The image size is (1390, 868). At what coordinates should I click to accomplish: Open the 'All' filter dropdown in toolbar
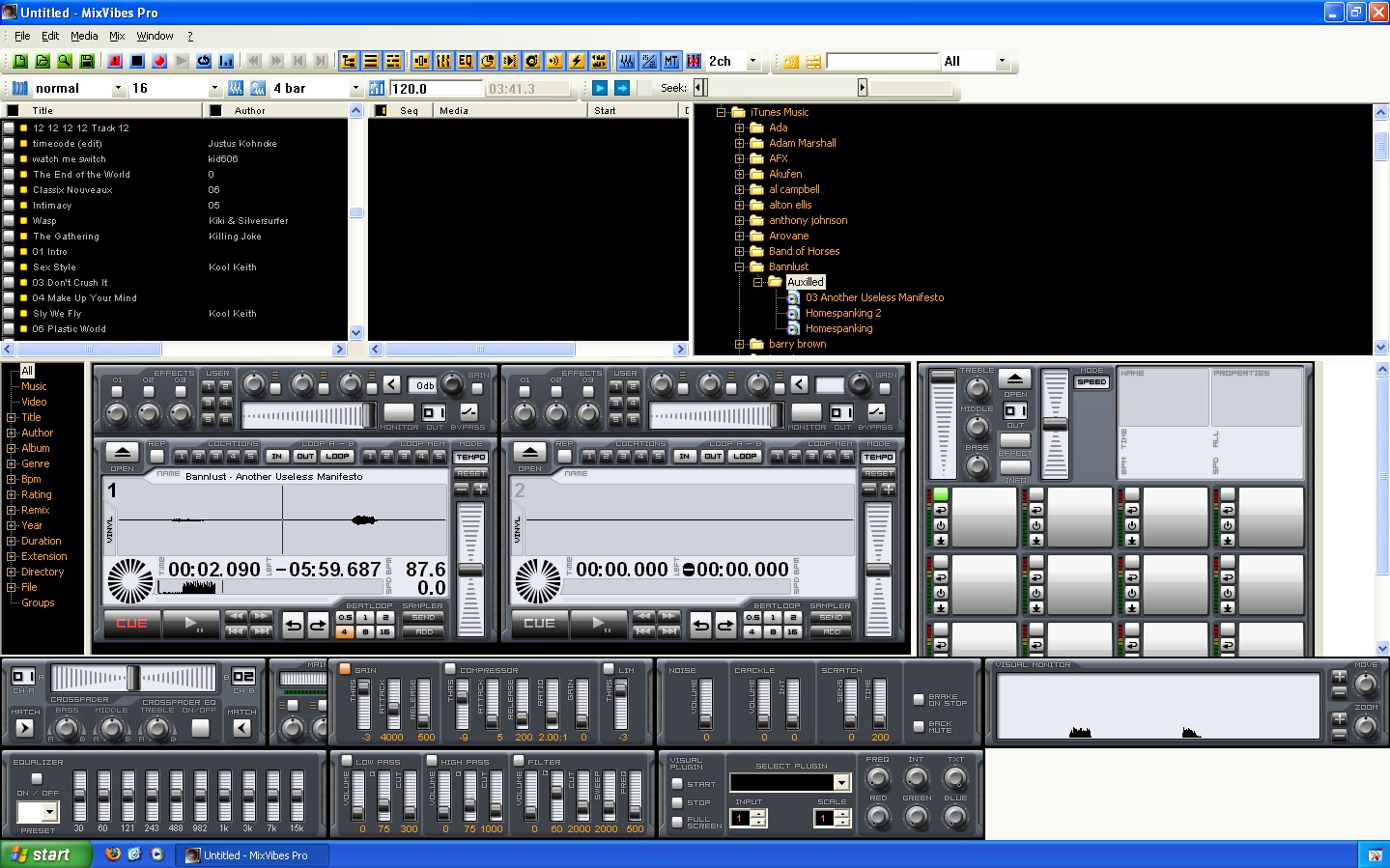(x=1002, y=61)
